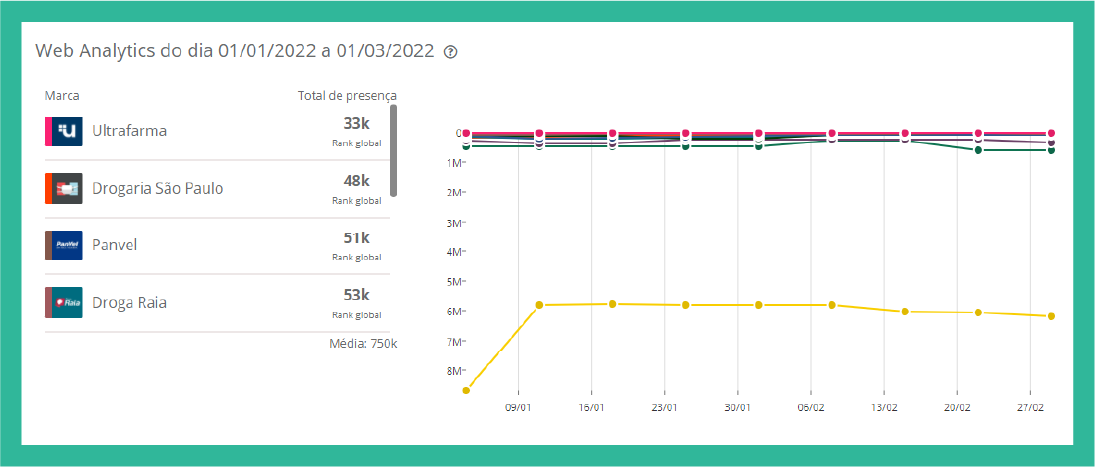Click Ultrafarma's 33k rank global value
This screenshot has width=1095, height=467.
[356, 124]
